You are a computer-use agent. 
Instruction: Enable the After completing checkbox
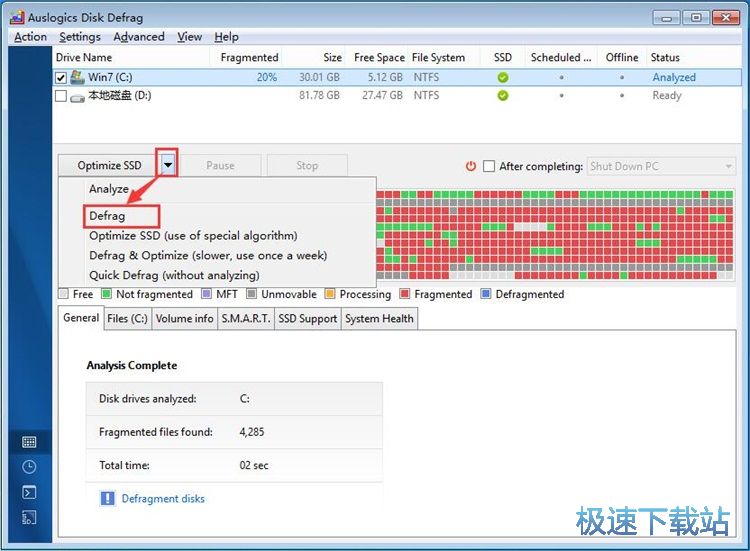point(489,166)
